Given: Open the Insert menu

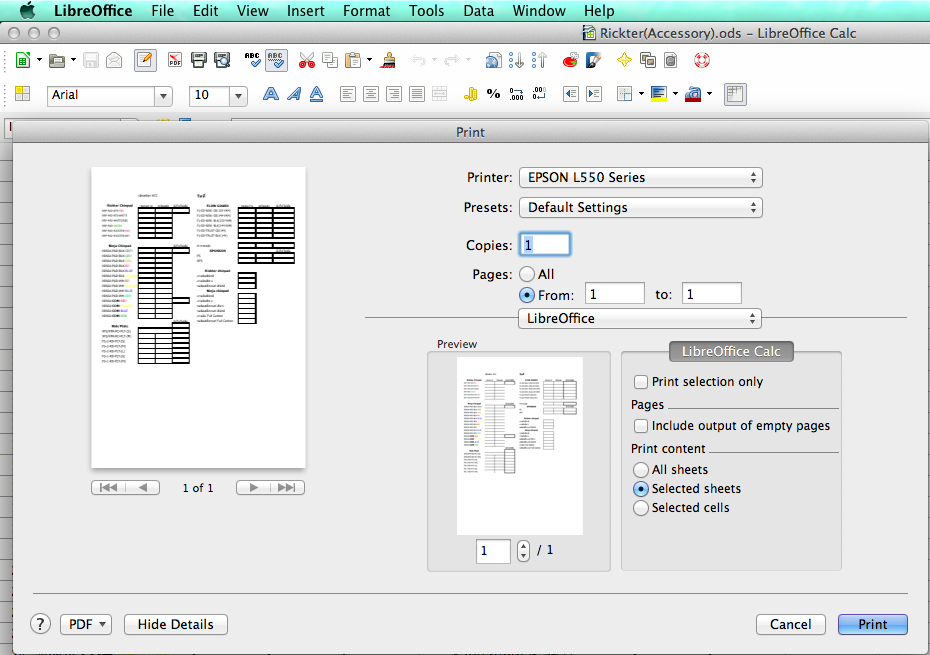Looking at the screenshot, I should (305, 11).
